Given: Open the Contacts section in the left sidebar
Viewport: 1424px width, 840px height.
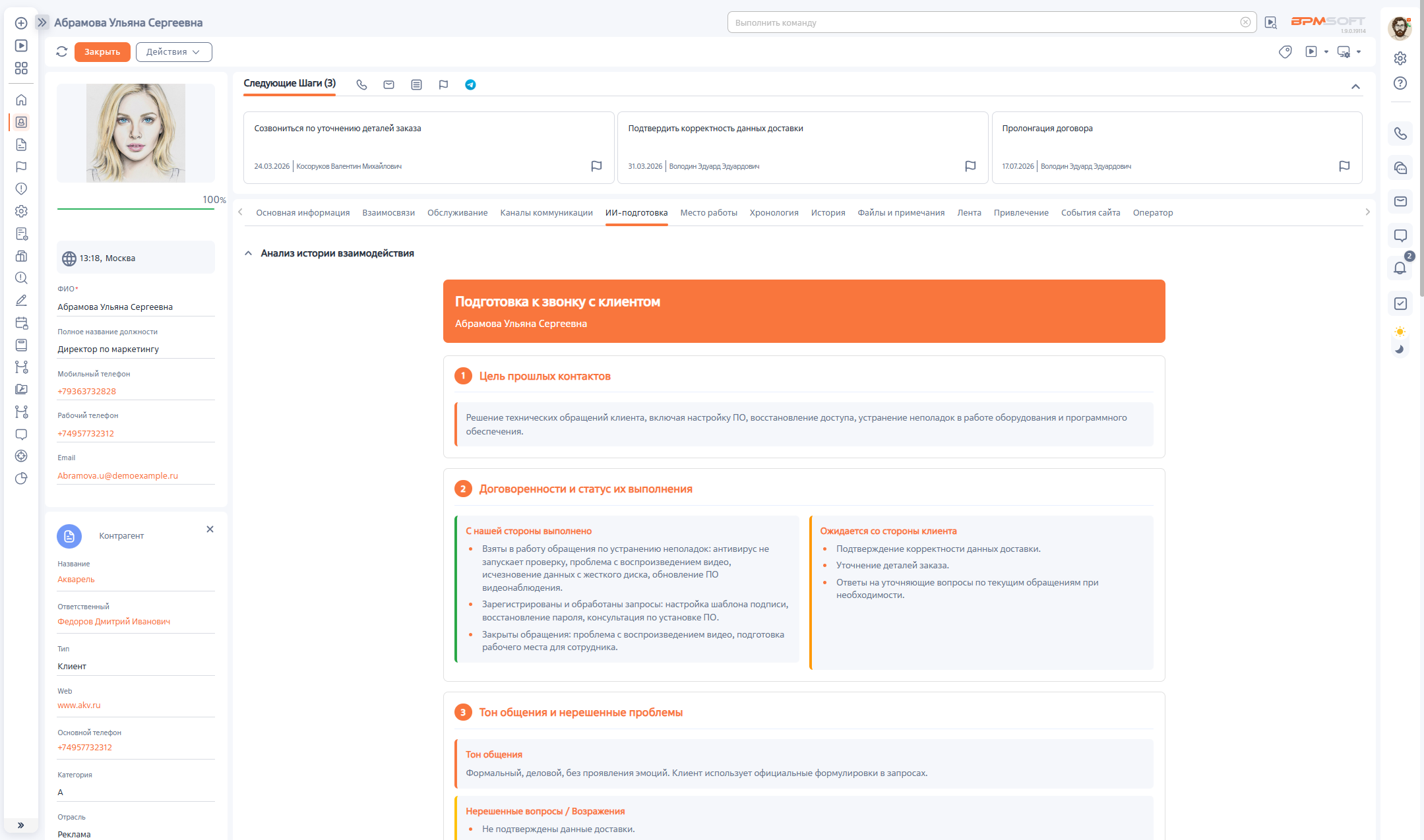Looking at the screenshot, I should [21, 122].
